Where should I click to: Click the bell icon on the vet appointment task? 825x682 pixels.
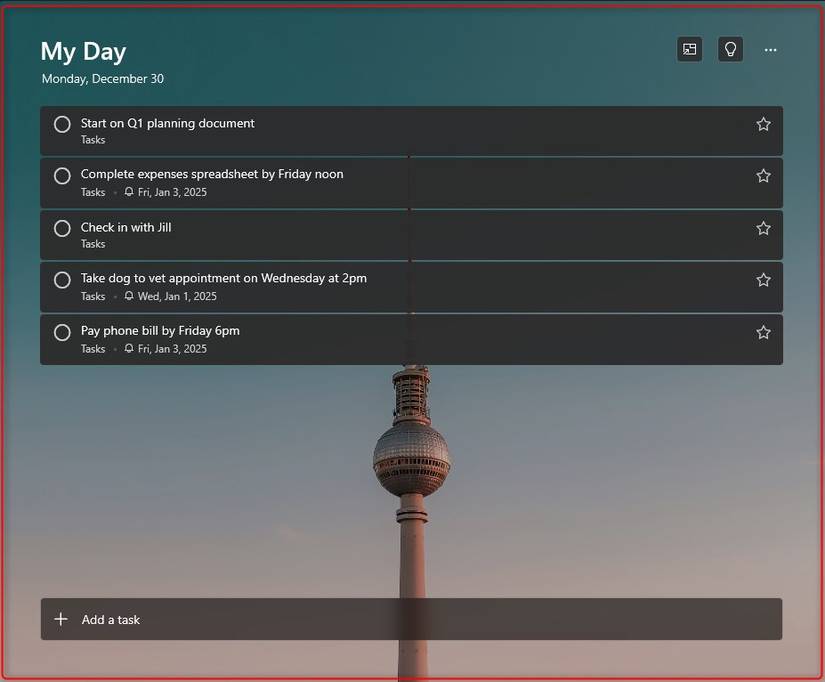[x=129, y=296]
